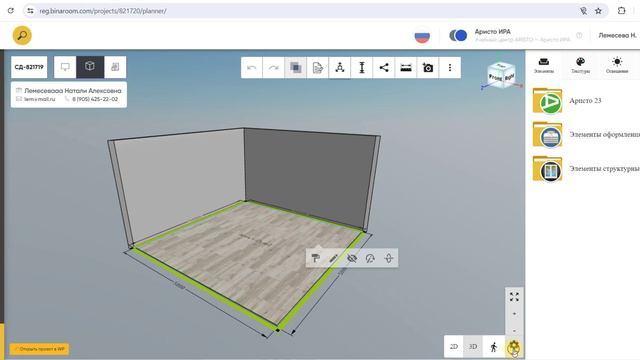This screenshot has width=640, height=360.
Task: Click the share icon in the toolbar
Action: [x=384, y=68]
